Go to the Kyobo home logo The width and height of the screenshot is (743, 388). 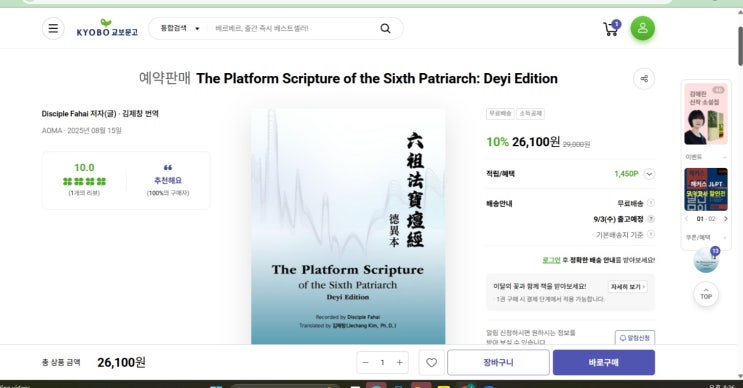click(107, 28)
